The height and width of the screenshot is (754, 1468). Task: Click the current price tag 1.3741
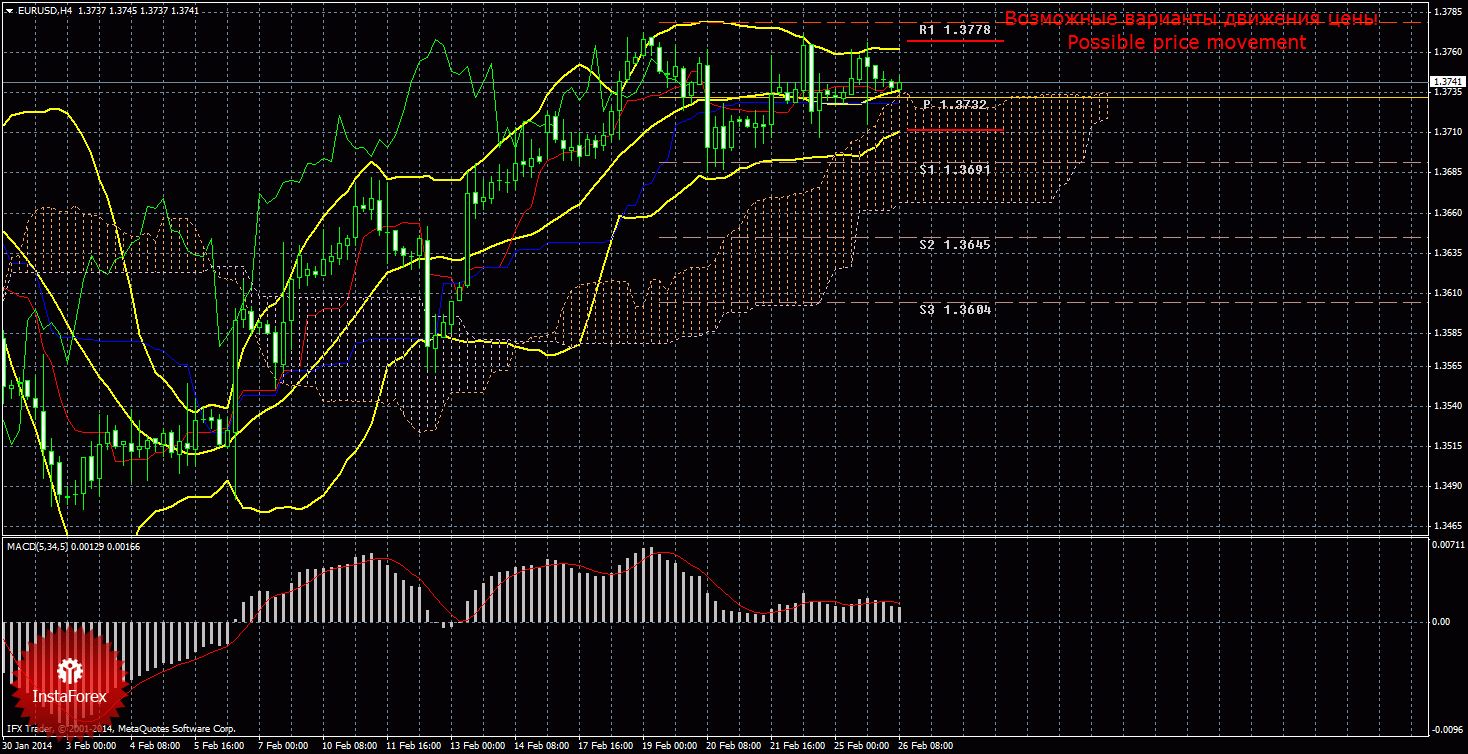click(1448, 82)
